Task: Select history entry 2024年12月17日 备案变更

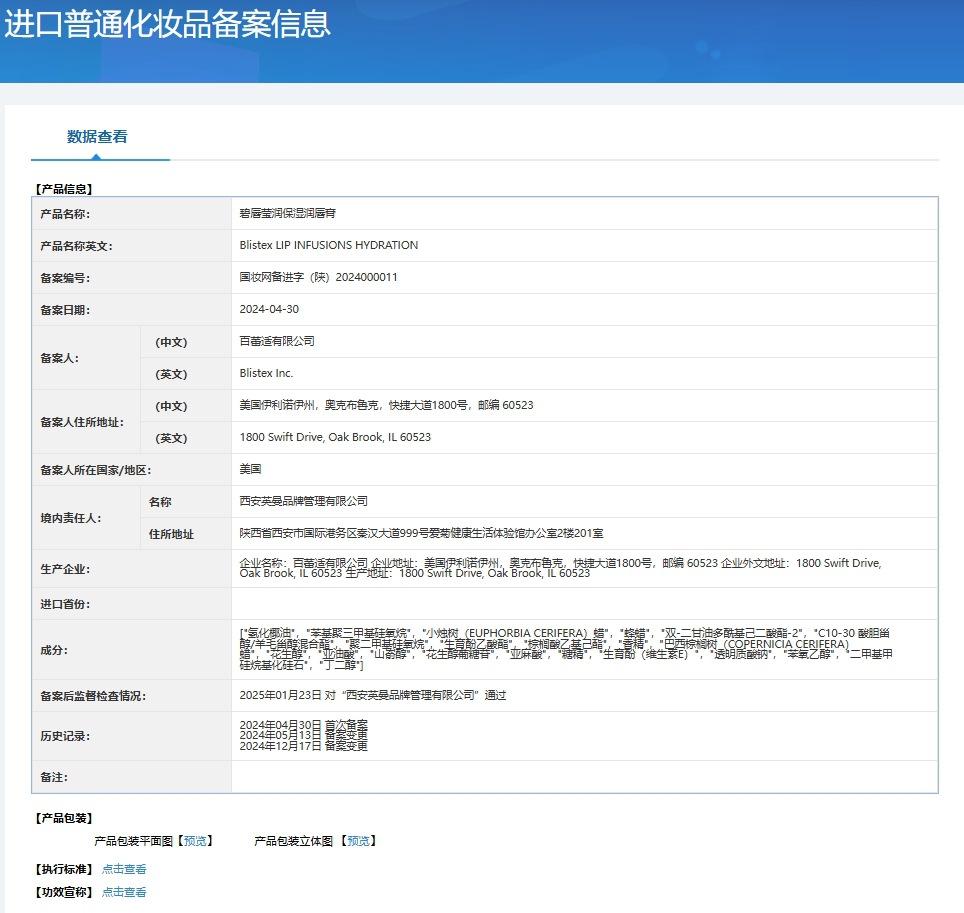Action: pyautogui.click(x=304, y=746)
